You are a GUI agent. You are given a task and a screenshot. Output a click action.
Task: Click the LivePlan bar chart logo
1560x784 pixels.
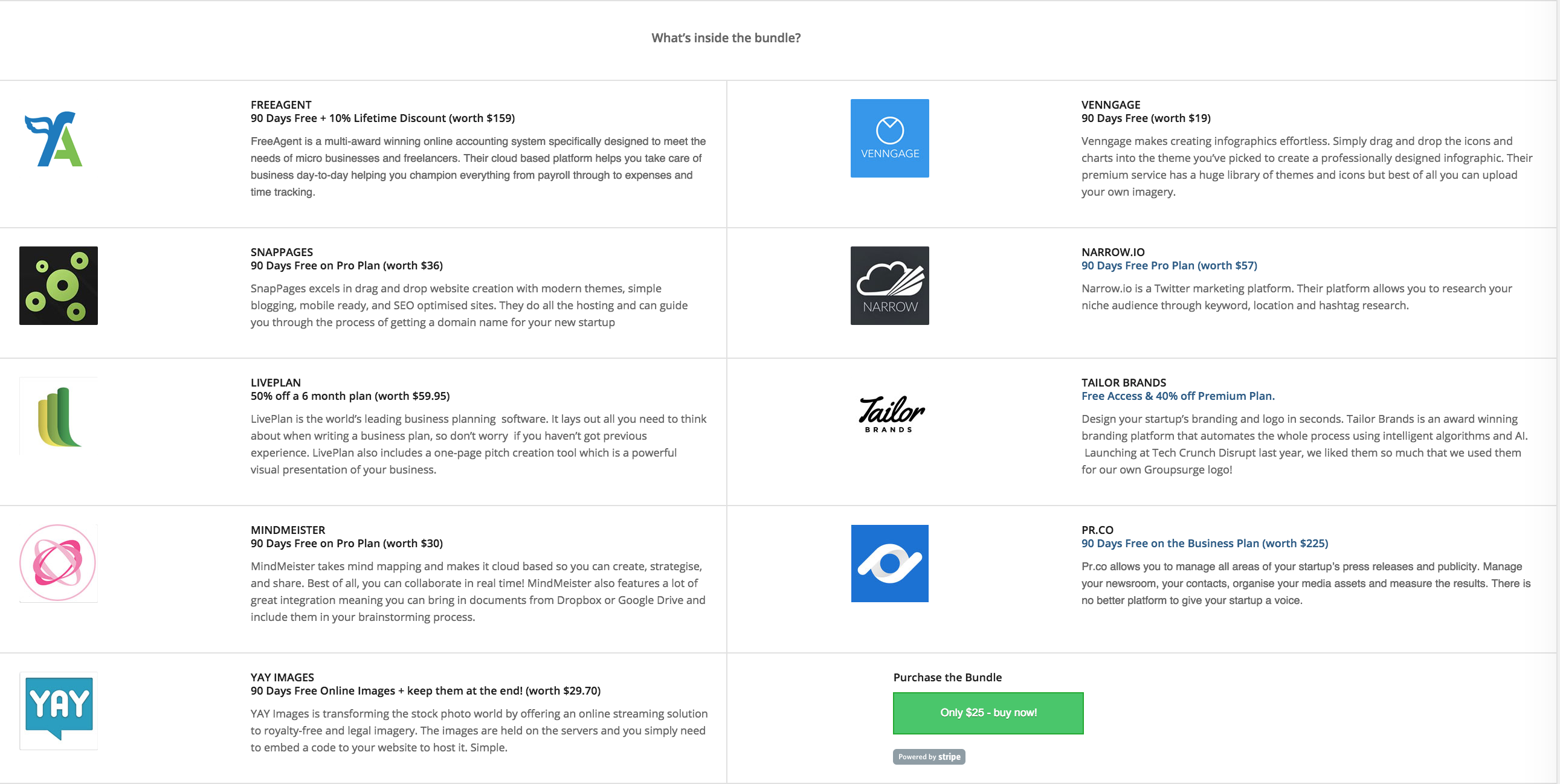(58, 416)
